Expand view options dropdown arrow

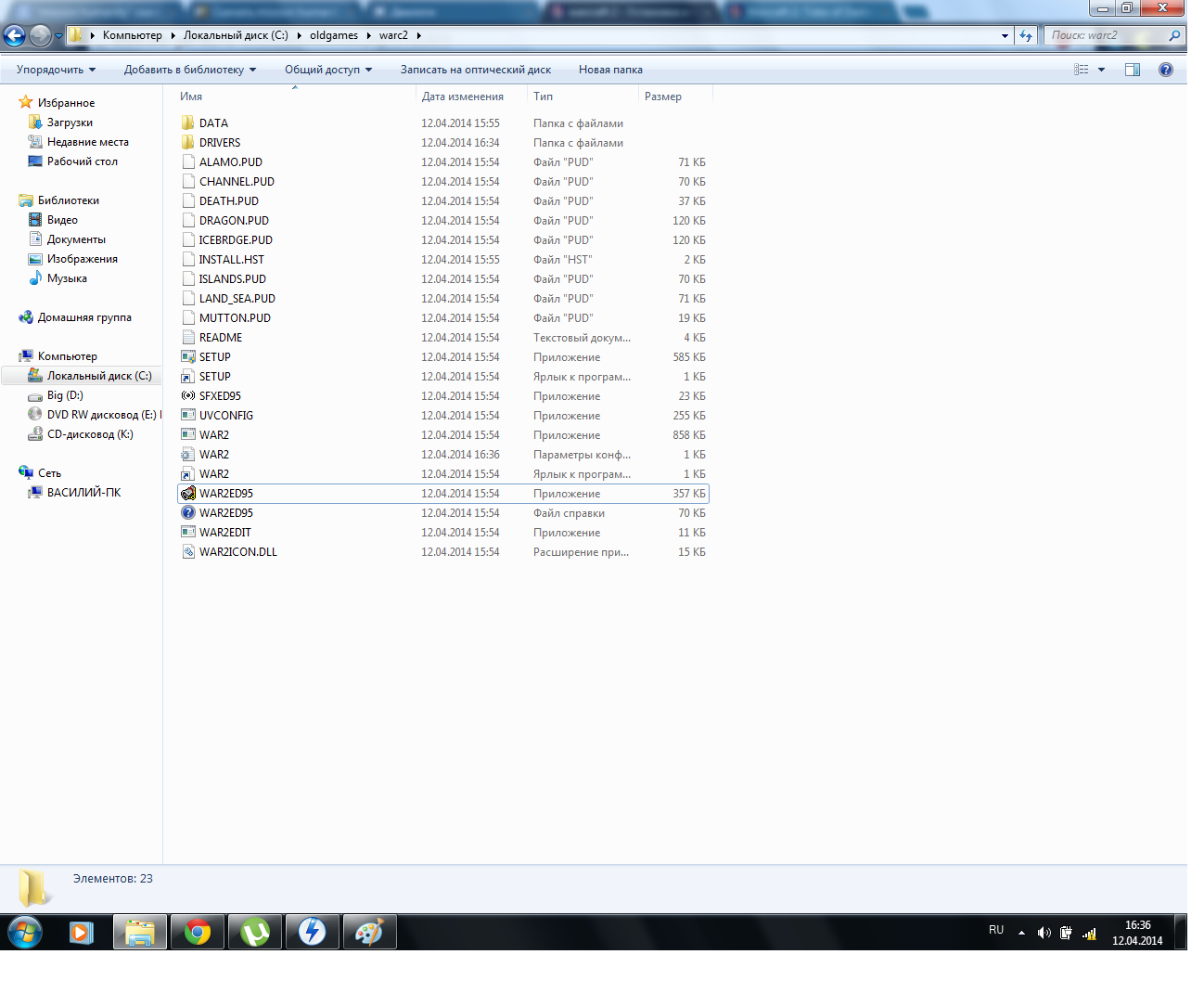(x=1102, y=70)
